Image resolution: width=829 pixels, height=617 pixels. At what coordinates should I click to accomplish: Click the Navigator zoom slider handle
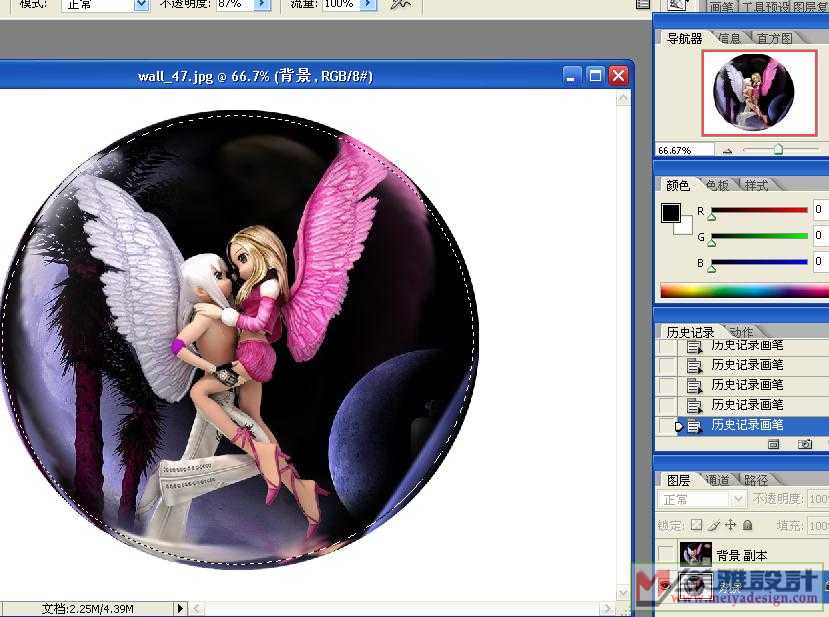tap(778, 150)
